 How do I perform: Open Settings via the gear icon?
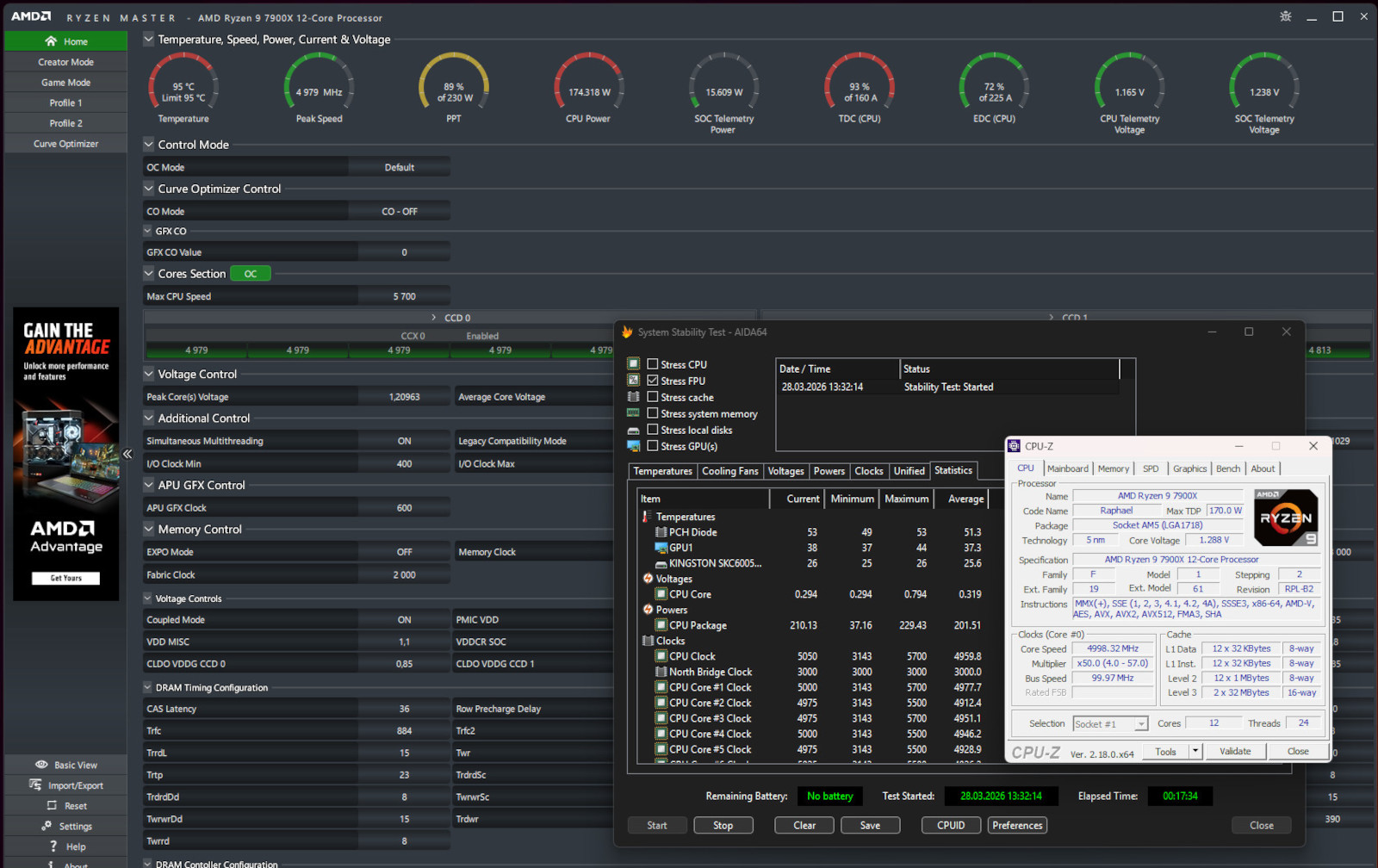coord(47,826)
